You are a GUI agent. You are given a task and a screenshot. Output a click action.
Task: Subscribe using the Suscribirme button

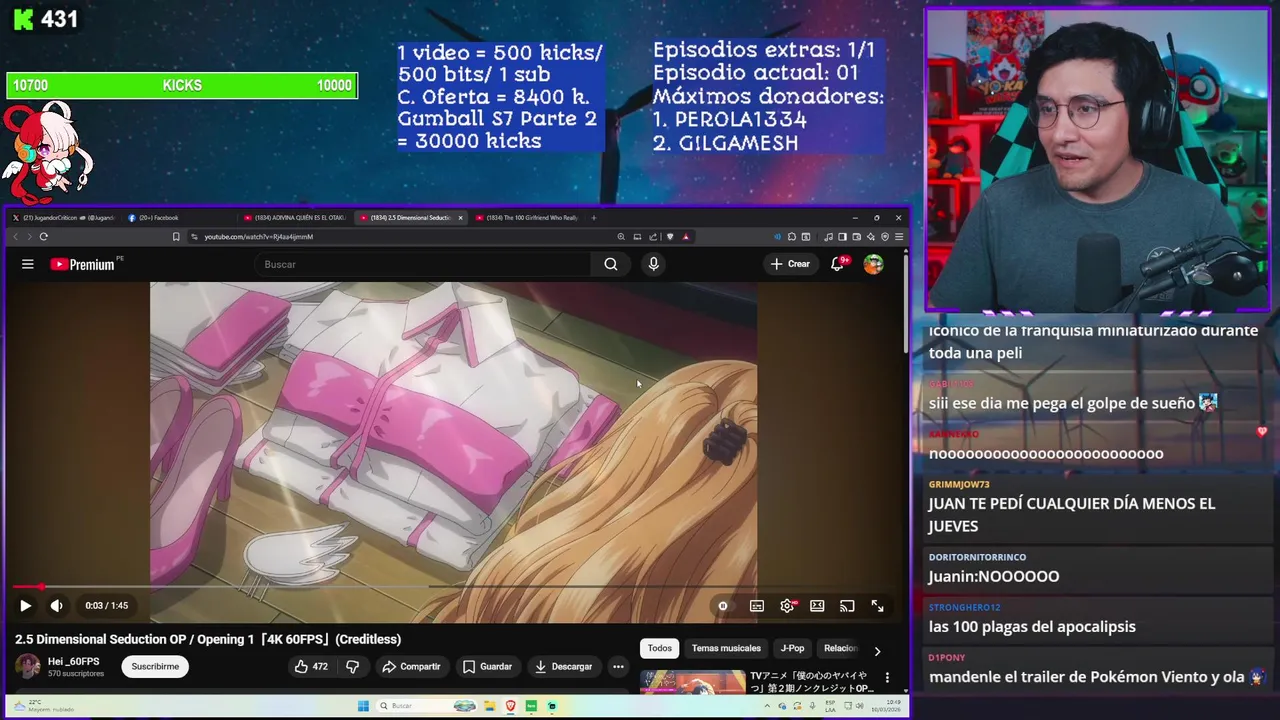155,666
